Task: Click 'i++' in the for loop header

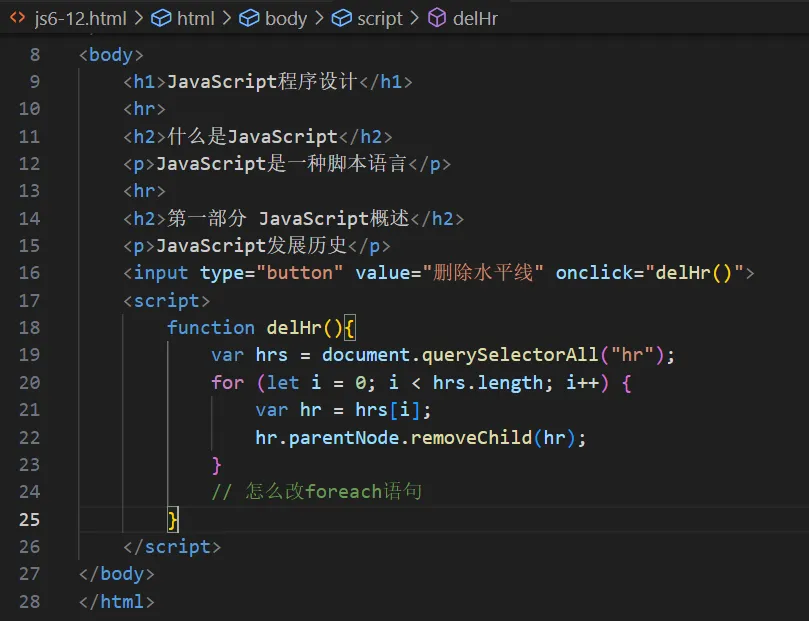Action: [x=582, y=383]
